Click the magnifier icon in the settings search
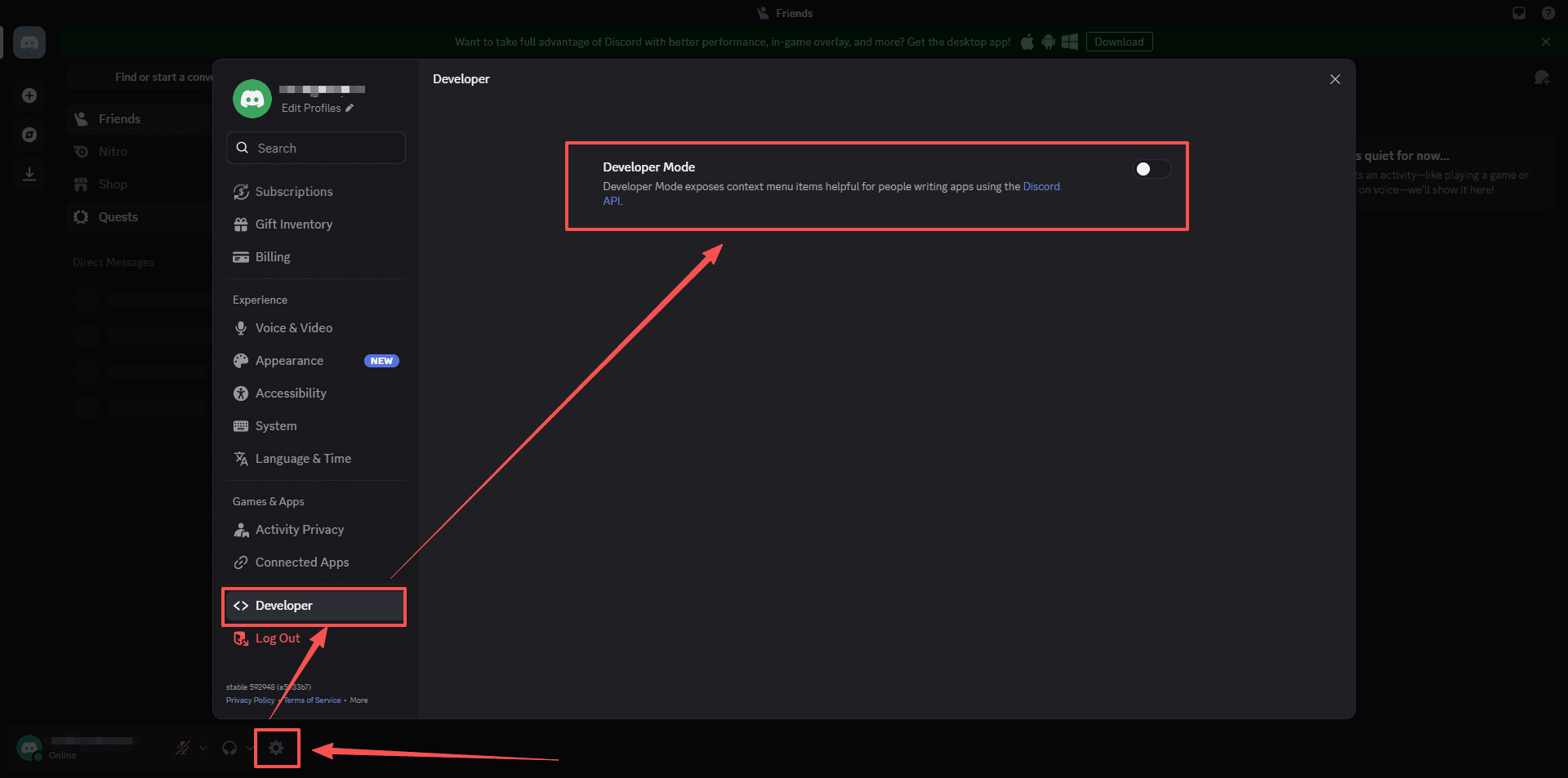 (243, 148)
